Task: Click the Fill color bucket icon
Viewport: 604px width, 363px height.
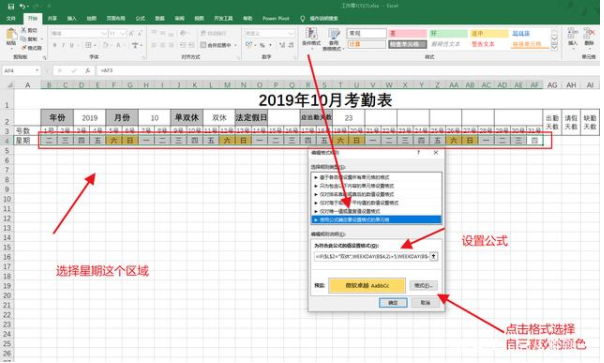Action: click(x=106, y=45)
